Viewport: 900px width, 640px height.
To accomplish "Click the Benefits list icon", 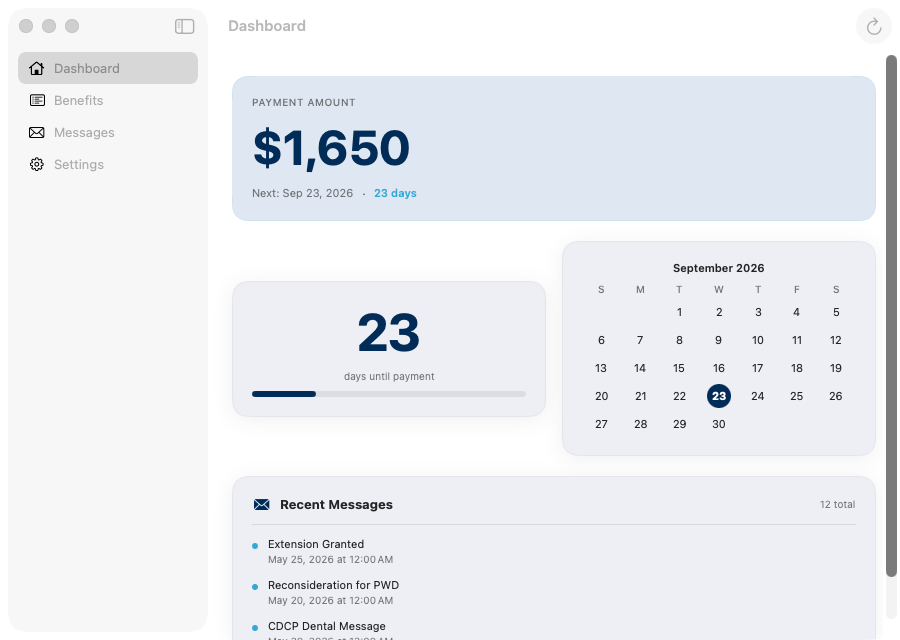I will point(37,100).
